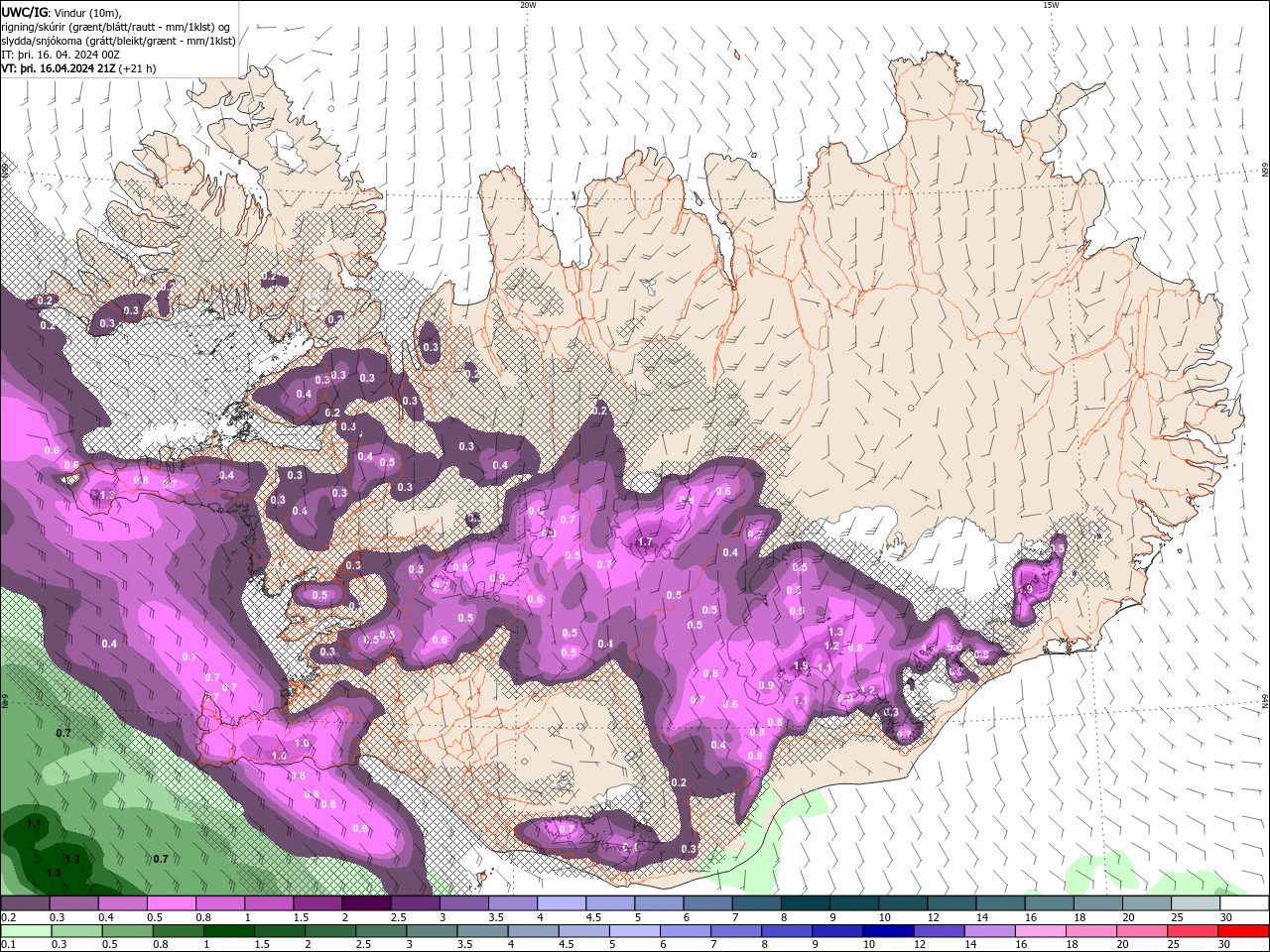Viewport: 1270px width, 952px height.
Task: Click the "30" label in the upper legend
Action: (x=1226, y=917)
